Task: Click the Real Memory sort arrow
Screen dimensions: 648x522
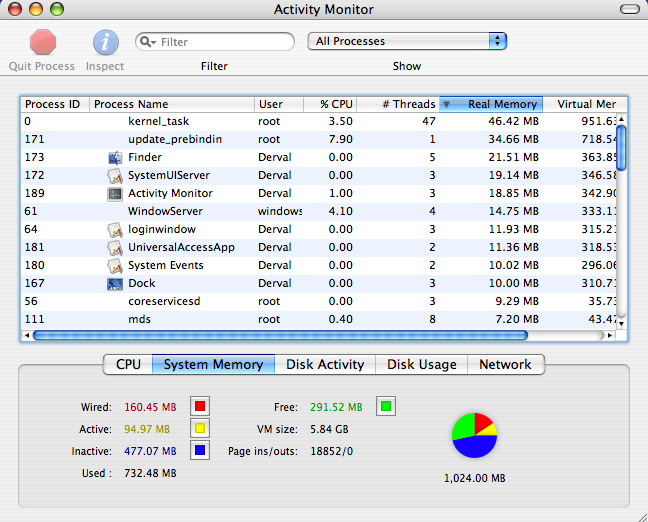Action: (x=446, y=104)
